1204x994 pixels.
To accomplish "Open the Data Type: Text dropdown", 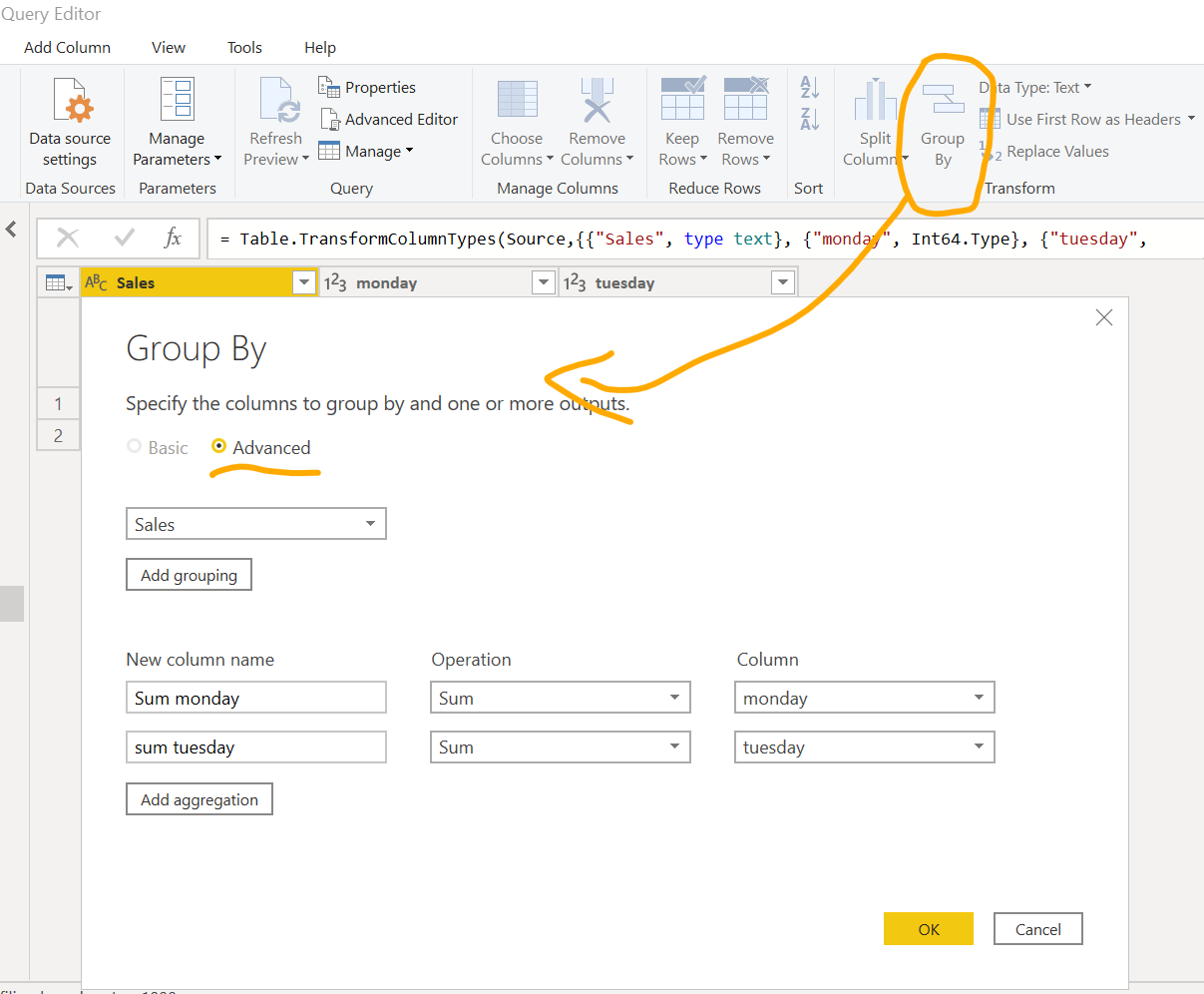I will click(x=1036, y=87).
